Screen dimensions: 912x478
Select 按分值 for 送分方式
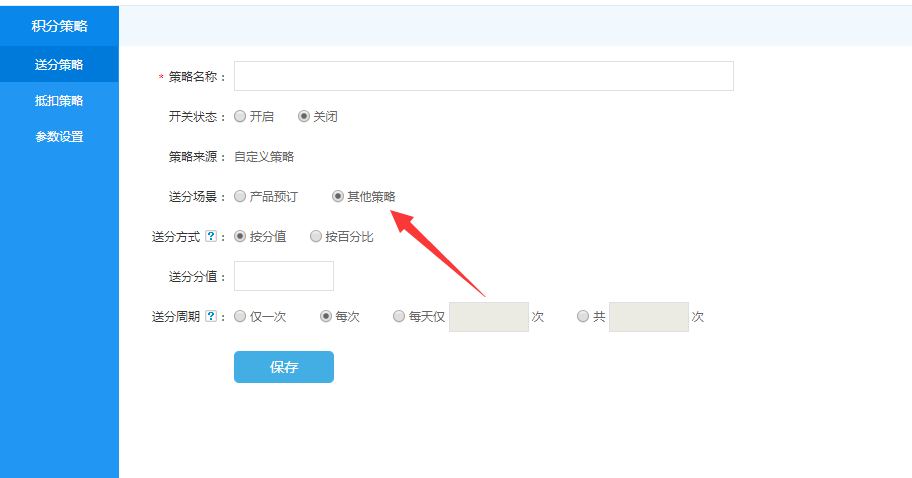coord(240,237)
